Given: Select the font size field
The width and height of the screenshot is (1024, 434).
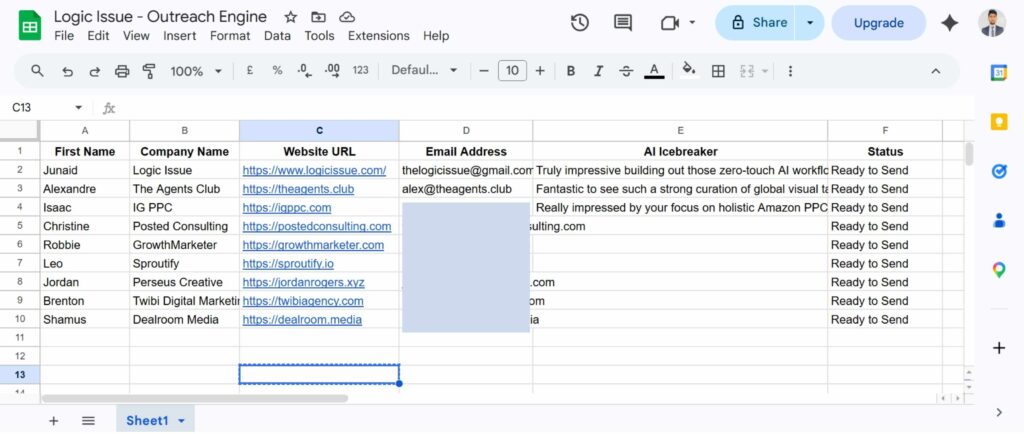Looking at the screenshot, I should click(x=512, y=70).
